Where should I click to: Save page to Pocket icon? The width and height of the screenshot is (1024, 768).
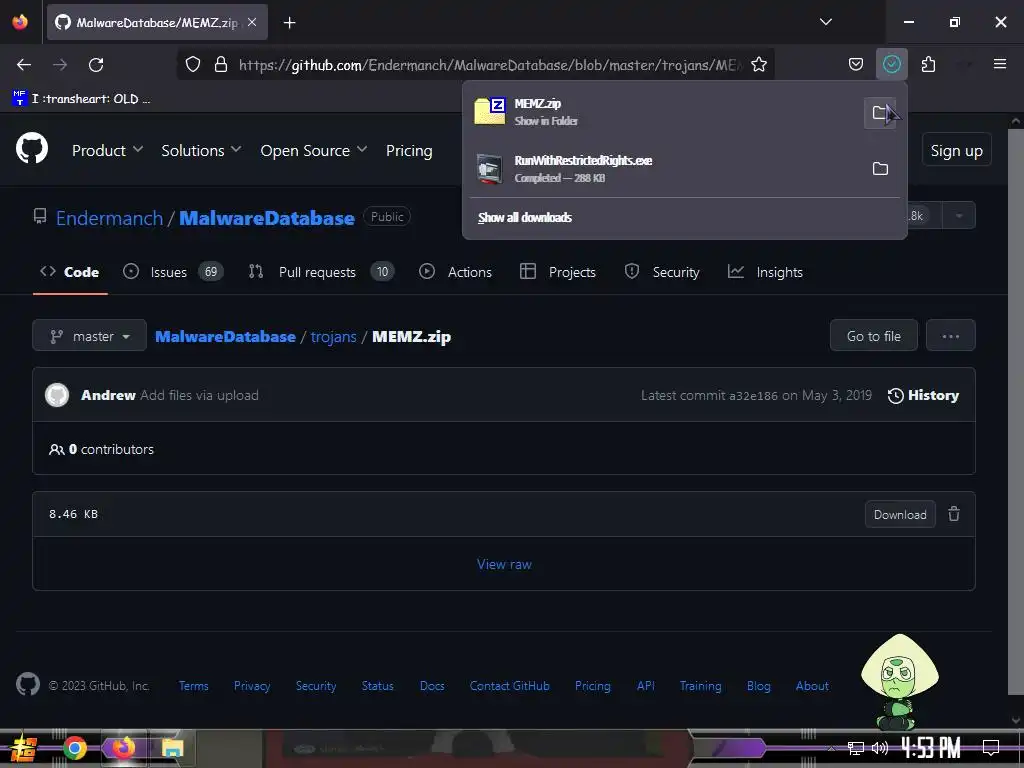tap(856, 65)
